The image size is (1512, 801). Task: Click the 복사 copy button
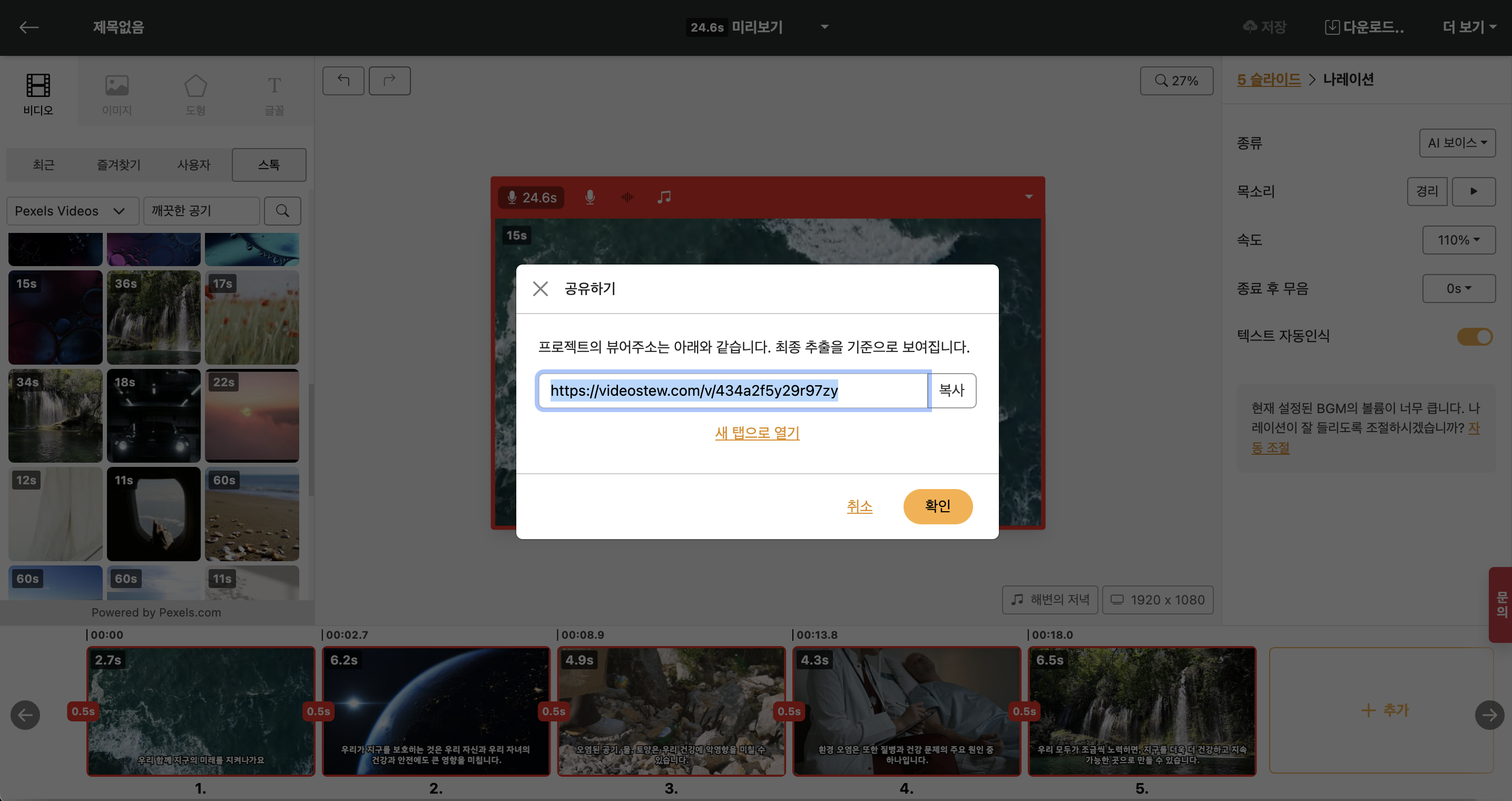click(x=951, y=390)
